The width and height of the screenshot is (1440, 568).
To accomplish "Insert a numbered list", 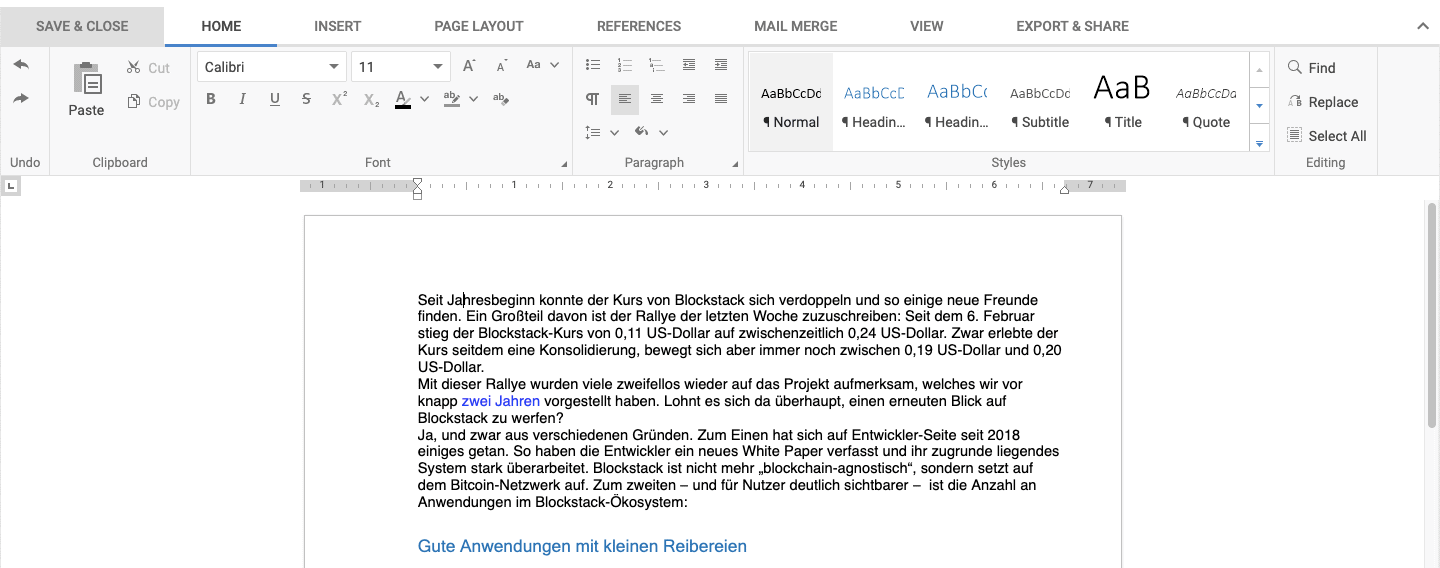I will [625, 65].
